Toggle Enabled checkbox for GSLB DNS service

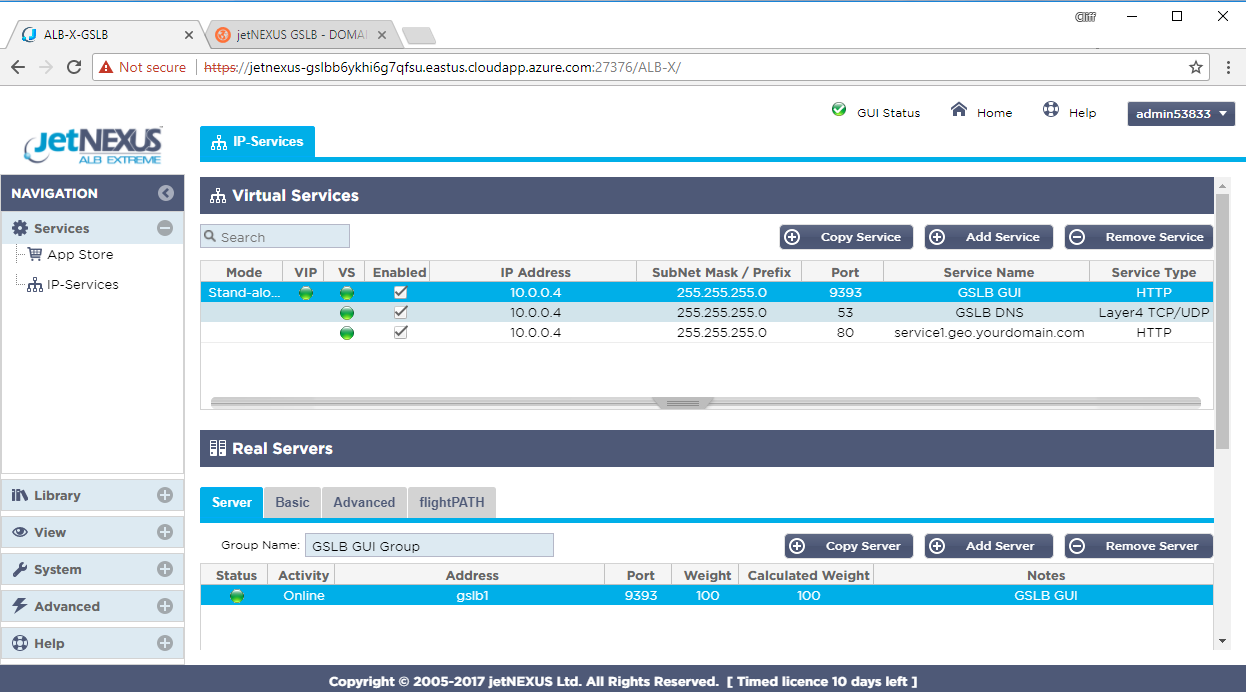pos(400,312)
